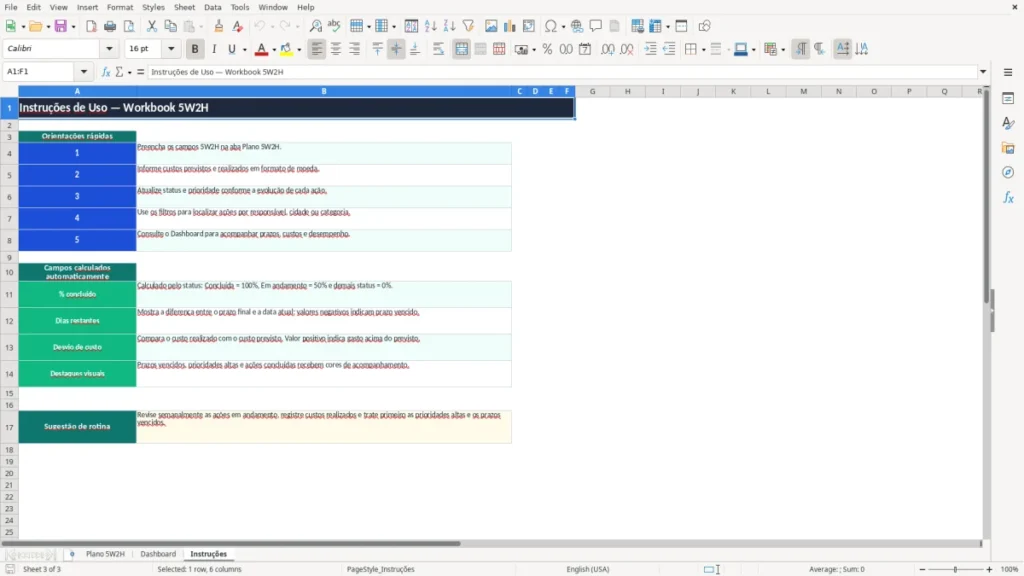
Task: Open the Font name Calibri dropdown
Action: (x=109, y=48)
